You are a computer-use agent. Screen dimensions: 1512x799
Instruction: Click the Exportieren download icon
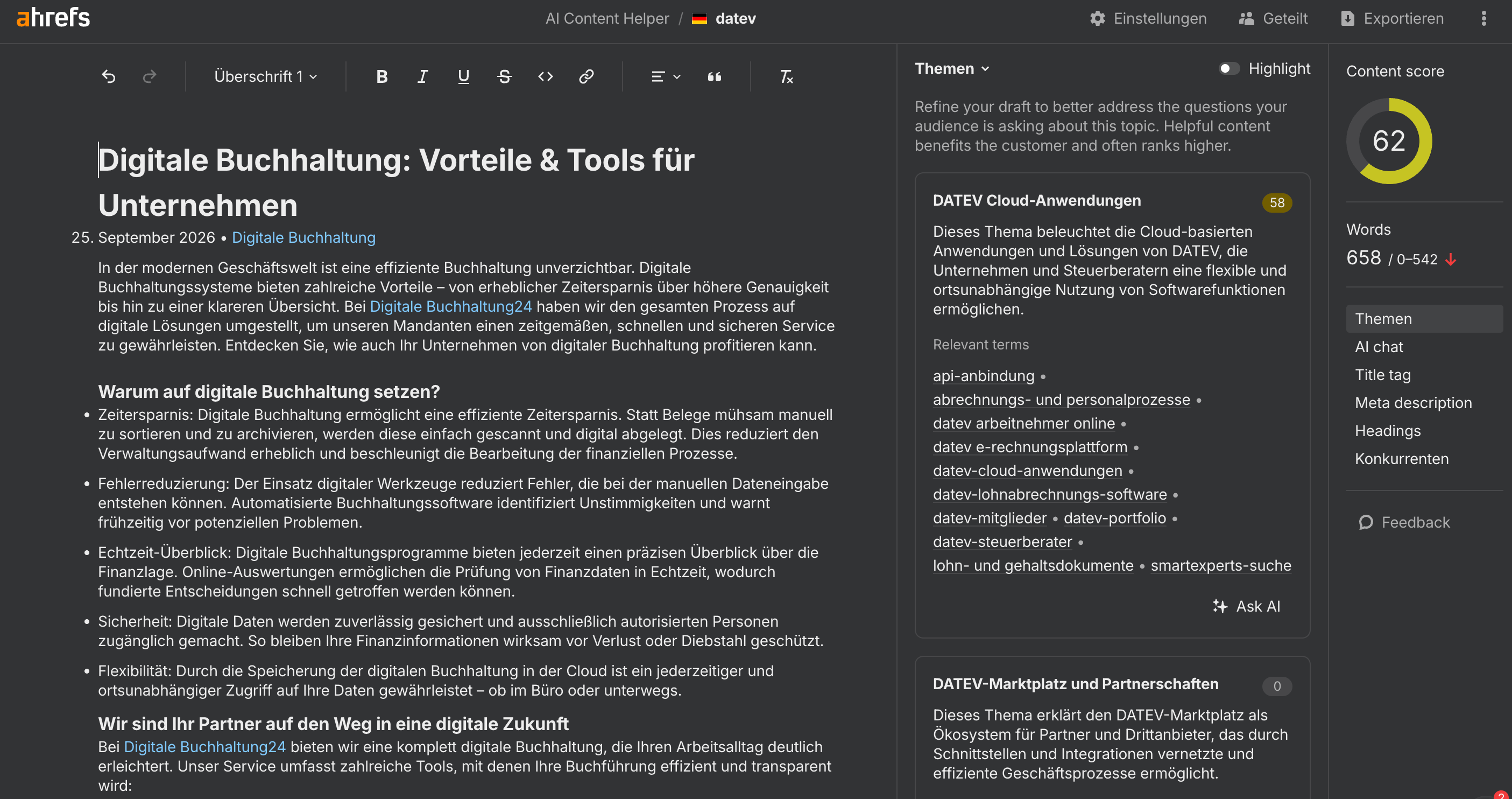pyautogui.click(x=1348, y=18)
